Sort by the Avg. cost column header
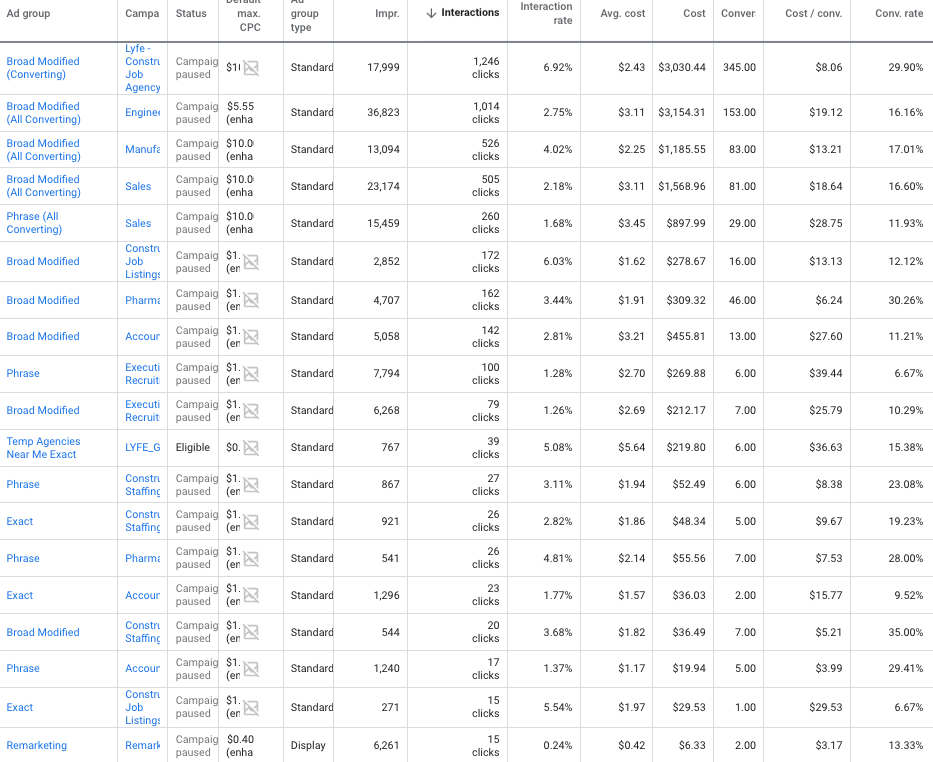The width and height of the screenshot is (933, 762). pos(622,13)
